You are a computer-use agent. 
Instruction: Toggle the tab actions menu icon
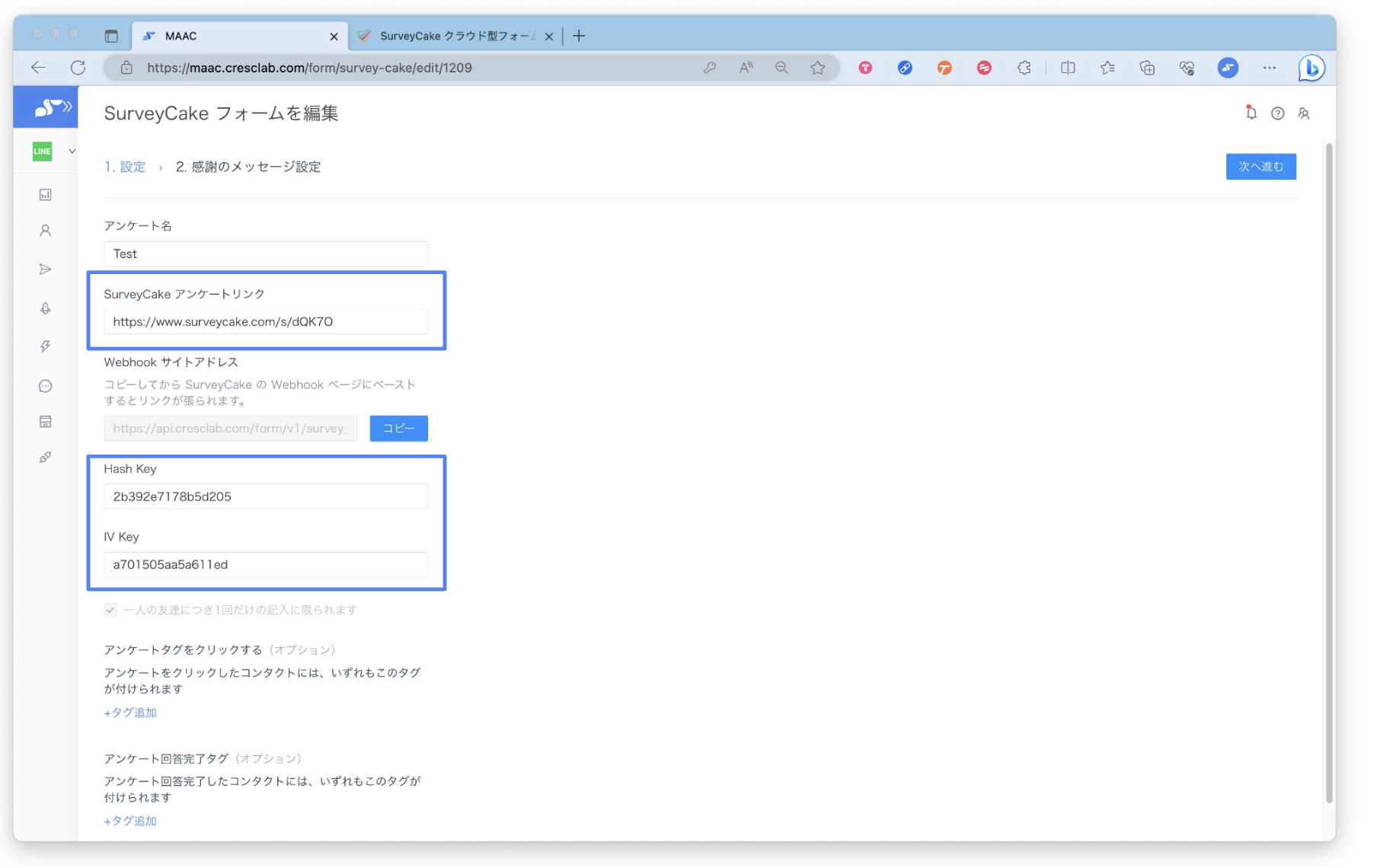111,36
